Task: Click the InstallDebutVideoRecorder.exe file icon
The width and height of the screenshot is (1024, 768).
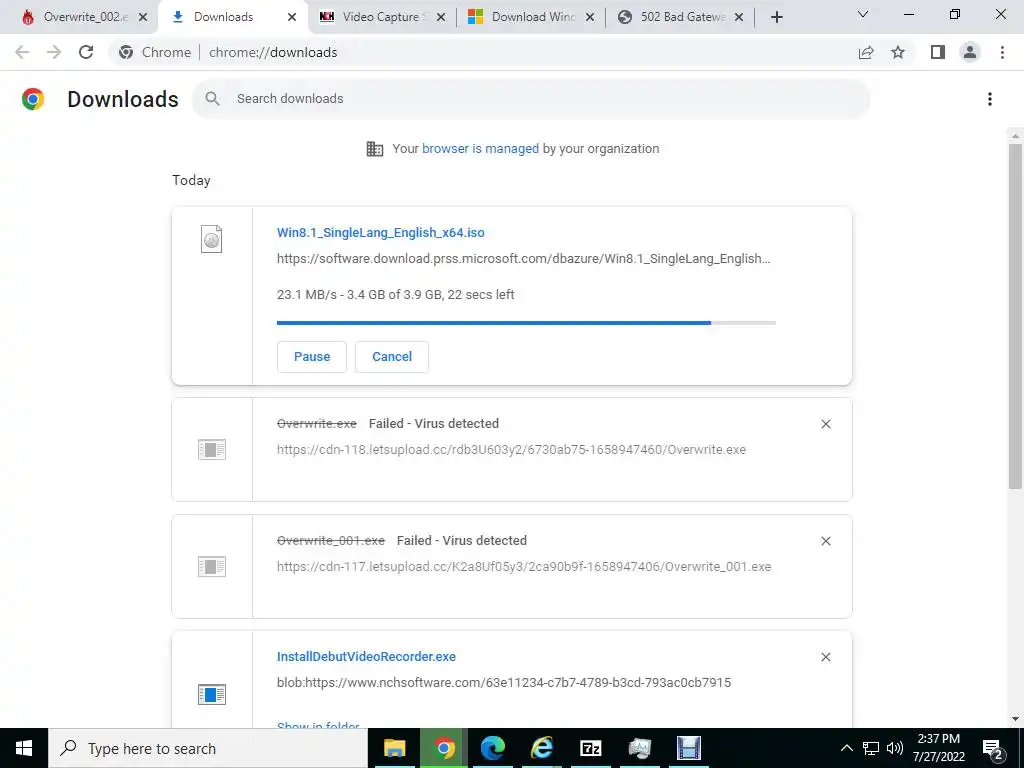Action: [212, 694]
